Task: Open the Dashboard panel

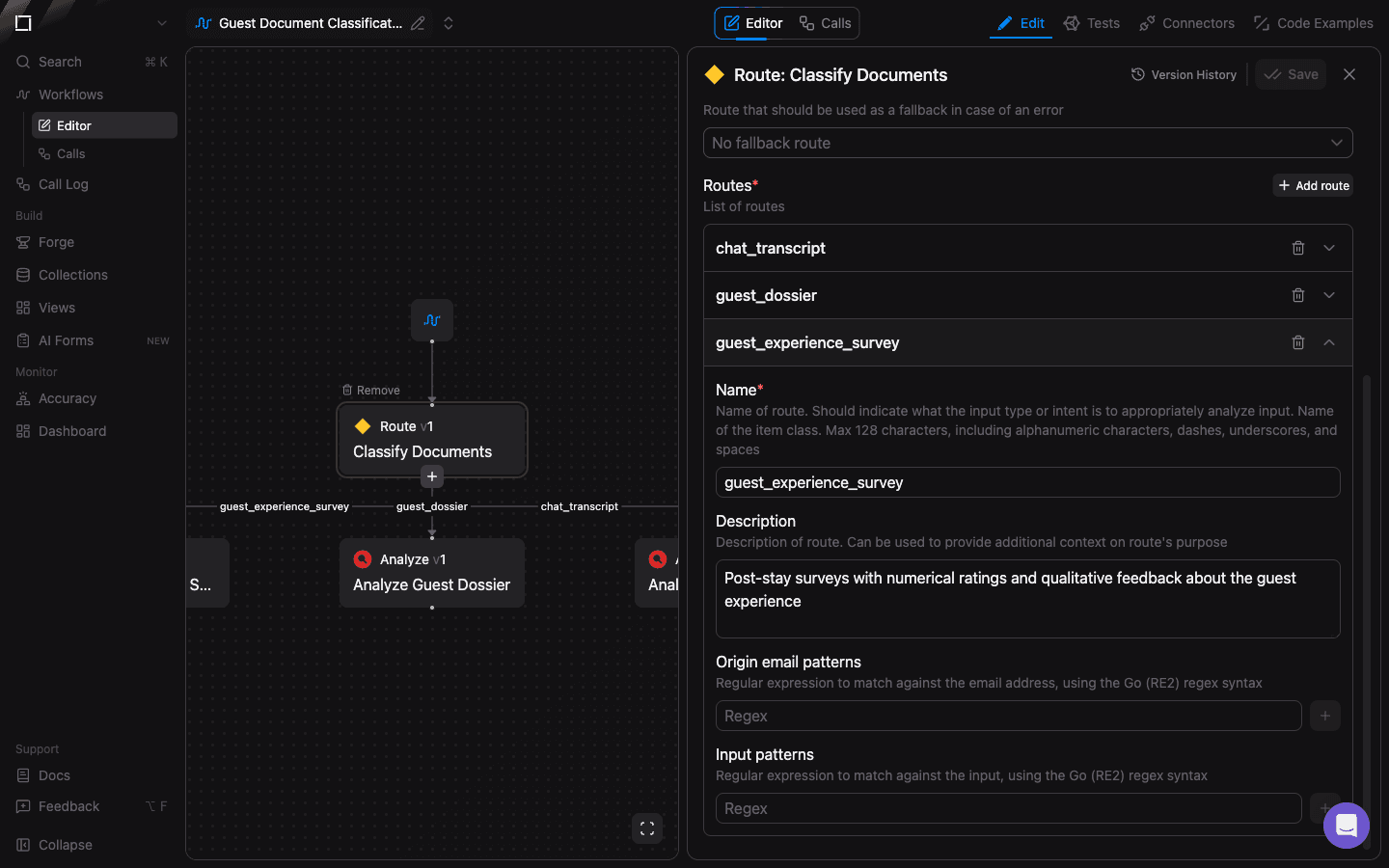Action: pyautogui.click(x=70, y=431)
